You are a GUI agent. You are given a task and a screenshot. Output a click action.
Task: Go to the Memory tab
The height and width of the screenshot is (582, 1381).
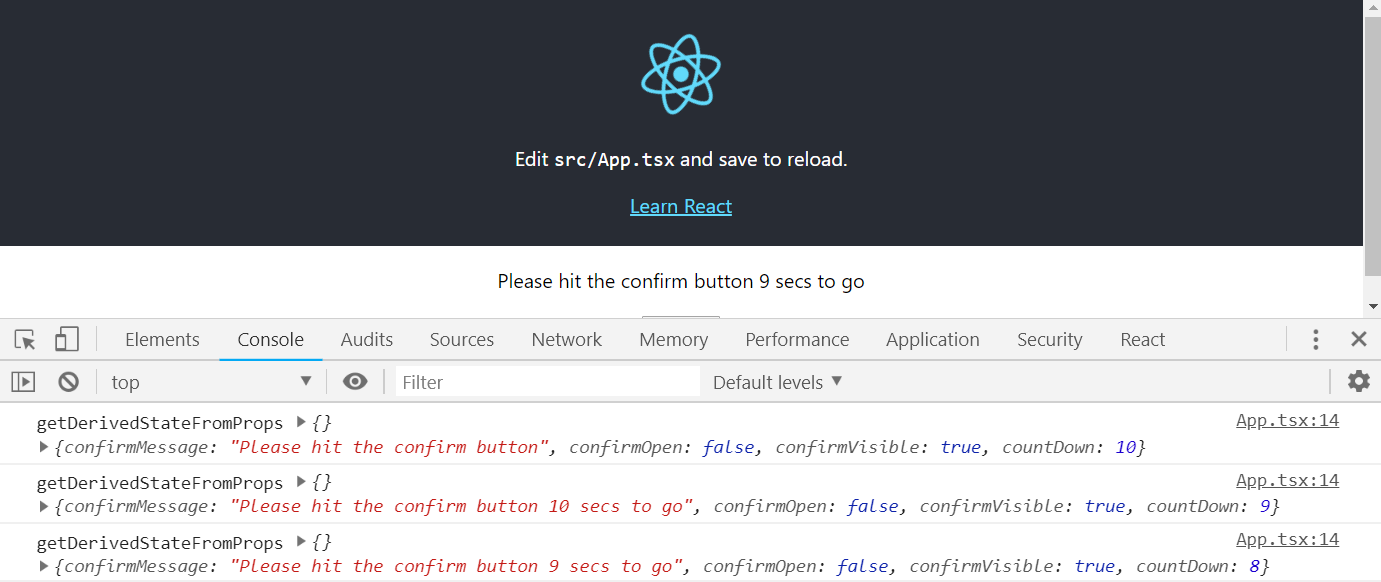(x=674, y=340)
